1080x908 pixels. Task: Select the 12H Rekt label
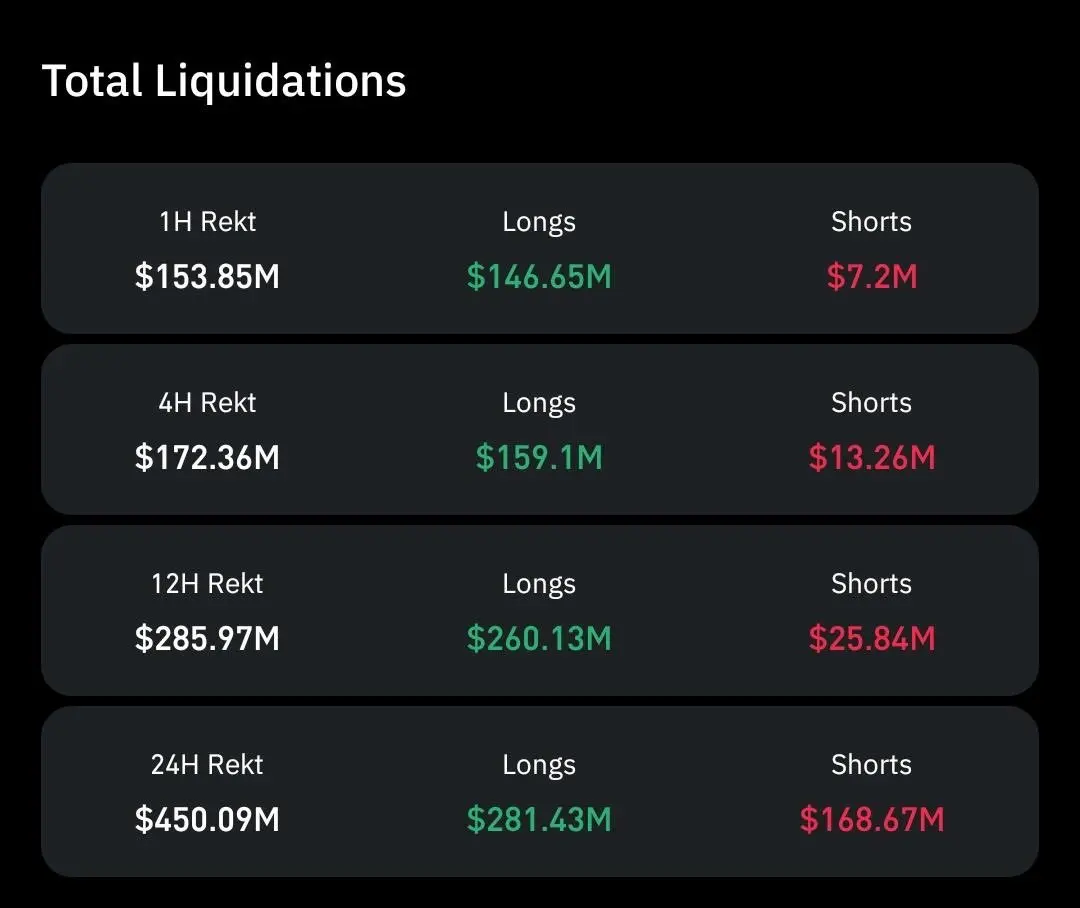(x=207, y=584)
